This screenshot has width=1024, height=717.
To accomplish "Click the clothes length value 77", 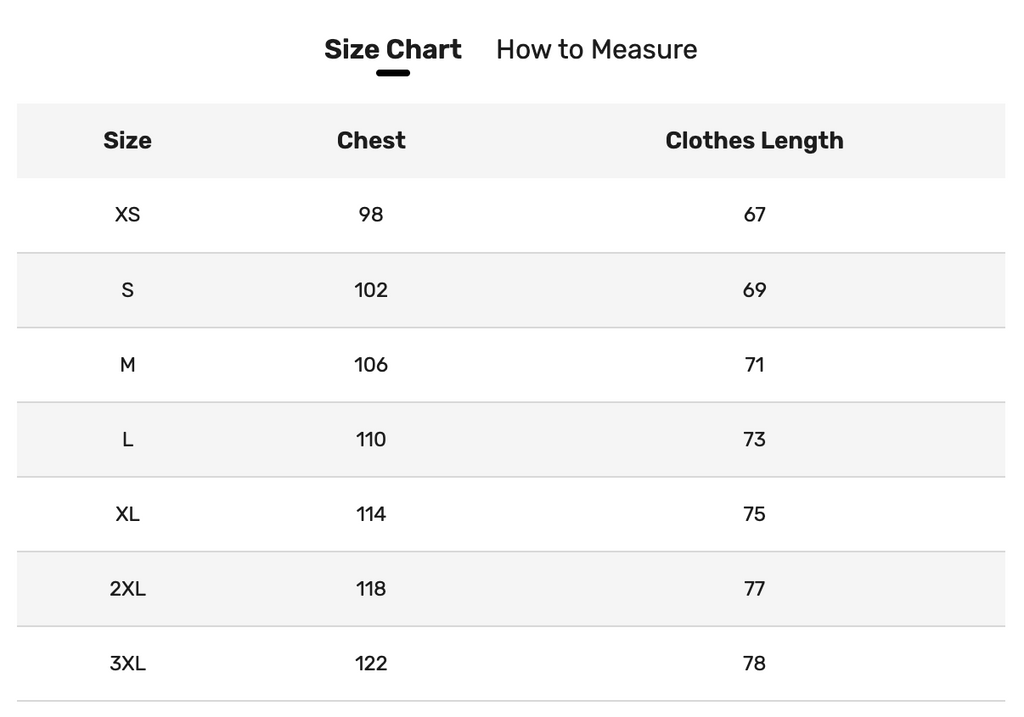I will pos(754,589).
